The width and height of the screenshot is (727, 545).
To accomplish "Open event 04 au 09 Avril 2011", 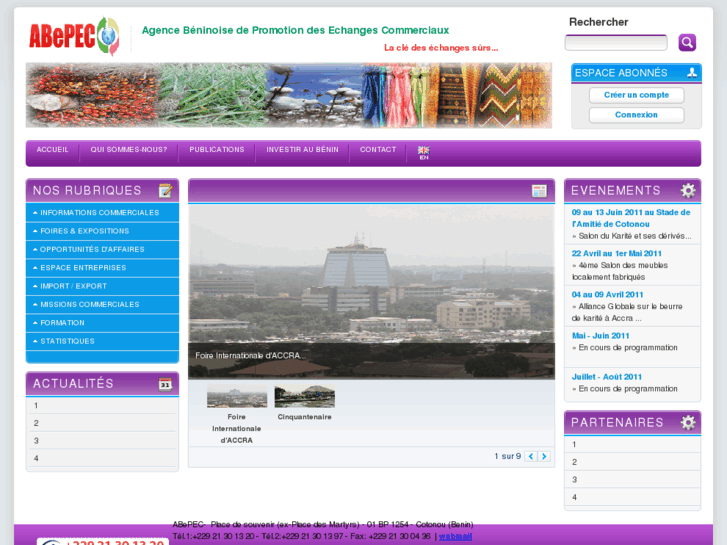I will point(607,295).
